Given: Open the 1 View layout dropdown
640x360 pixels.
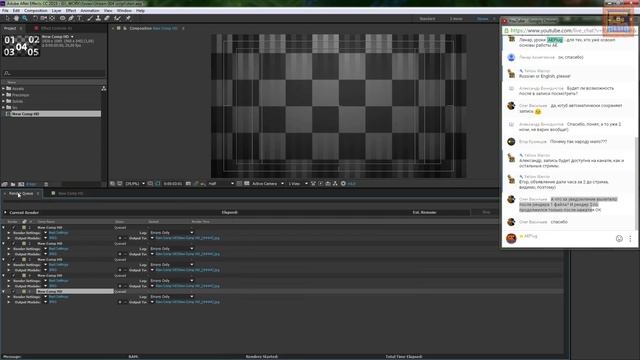Looking at the screenshot, I should [x=298, y=184].
